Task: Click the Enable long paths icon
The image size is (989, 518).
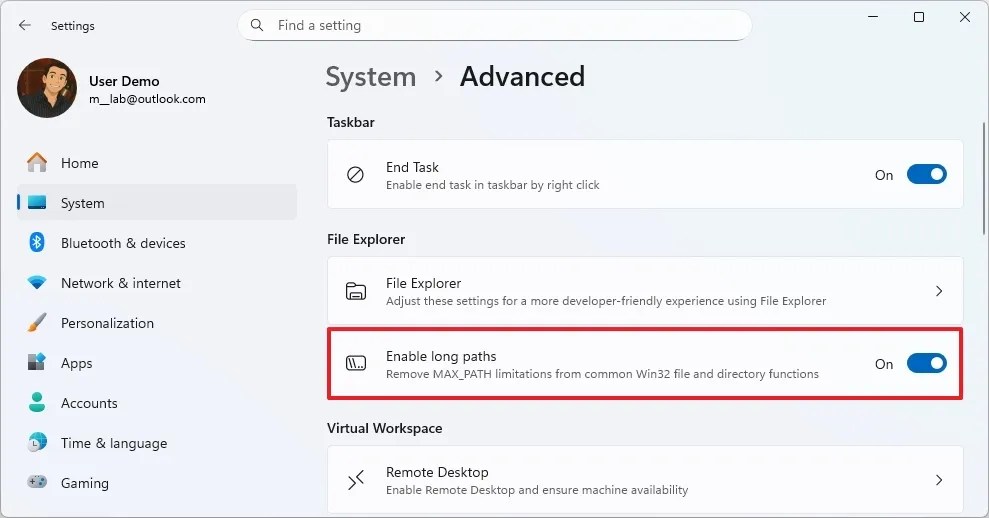Action: pyautogui.click(x=356, y=363)
